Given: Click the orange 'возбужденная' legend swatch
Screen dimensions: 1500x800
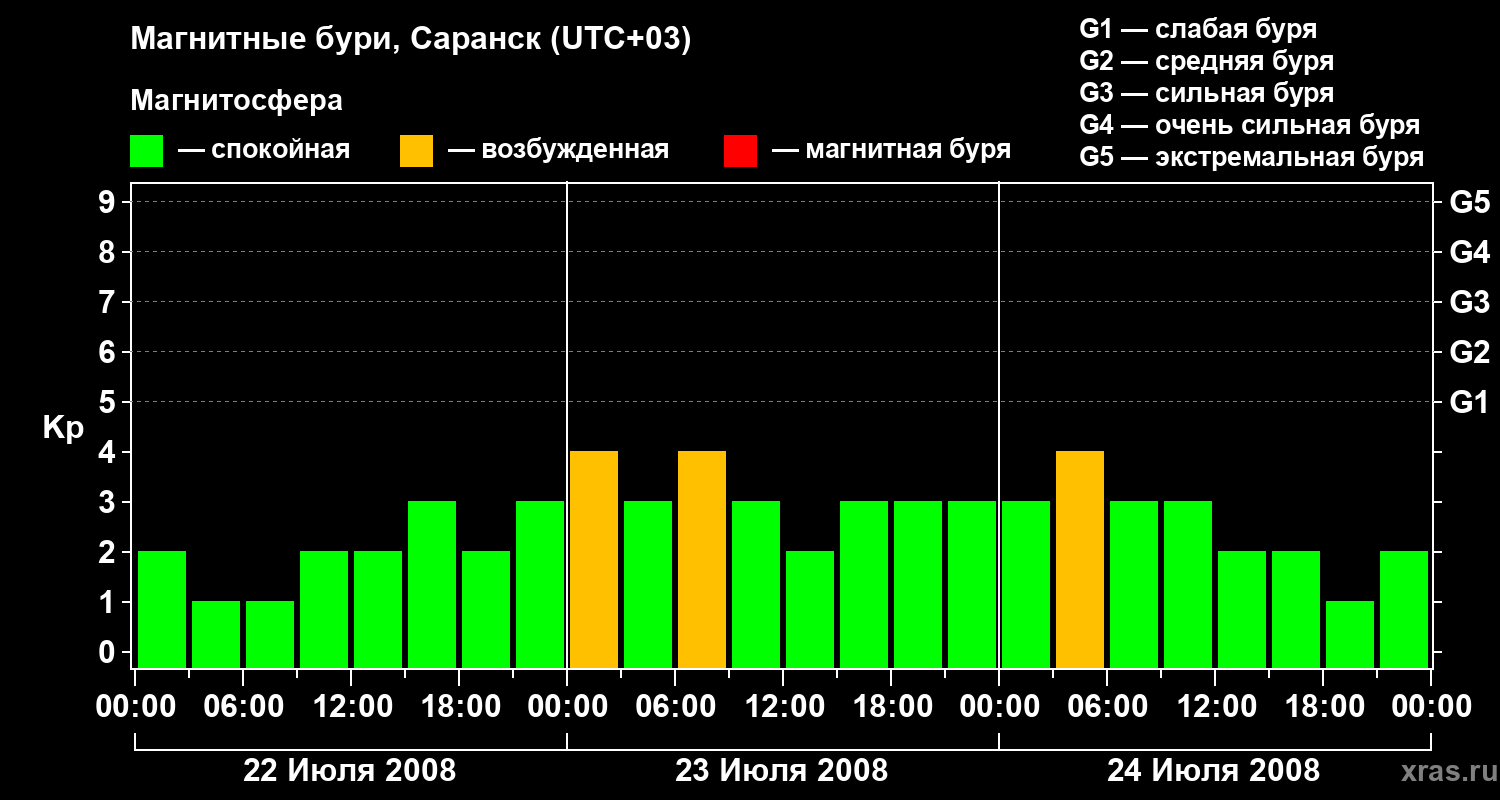Looking at the screenshot, I should point(416,151).
